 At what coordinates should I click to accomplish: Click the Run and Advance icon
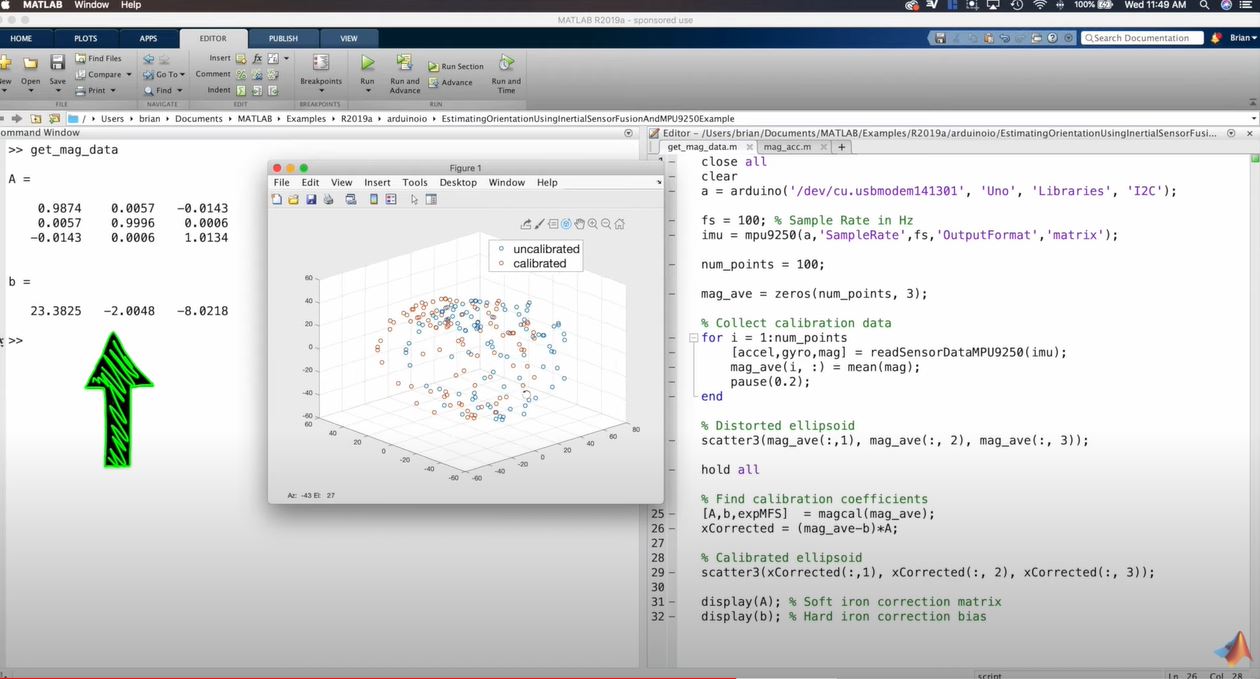click(404, 63)
